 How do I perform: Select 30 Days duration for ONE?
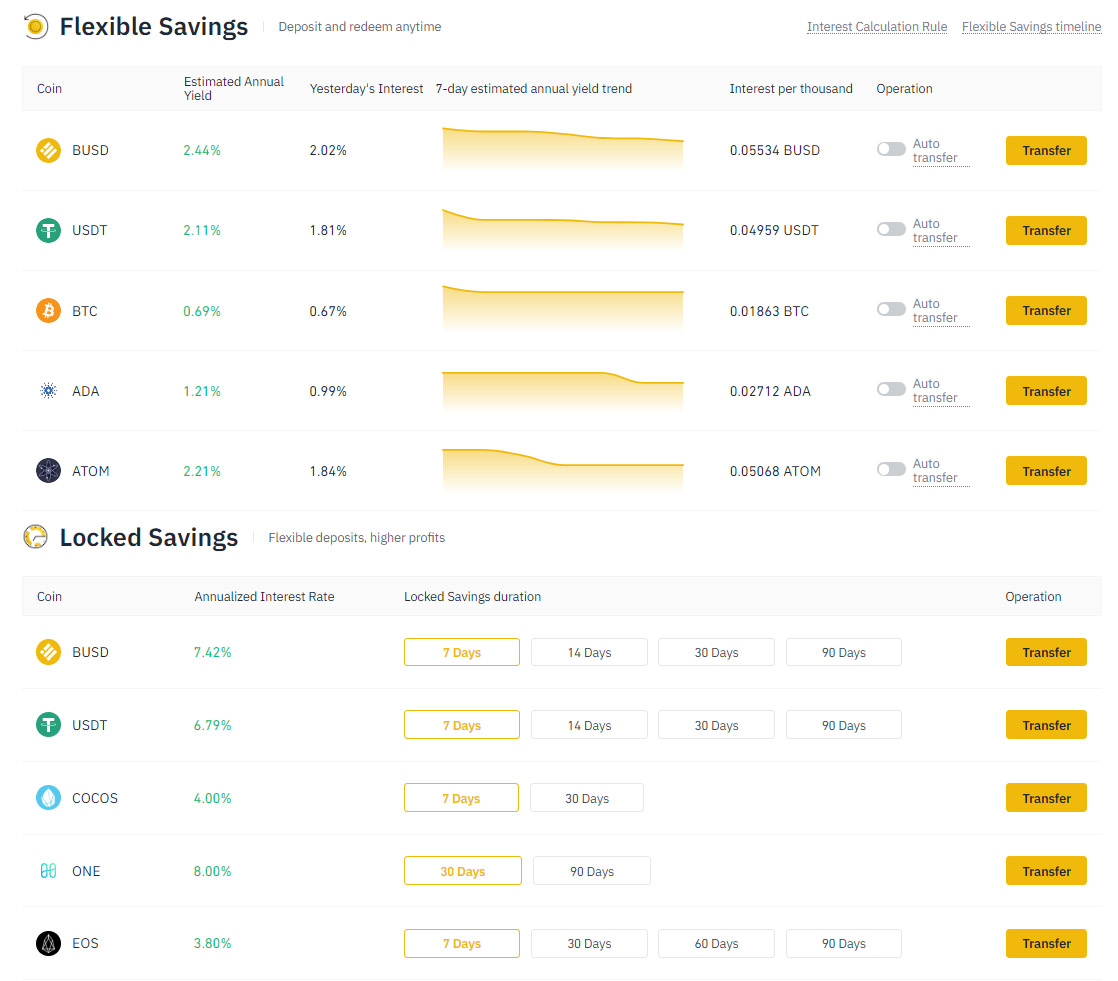point(463,870)
